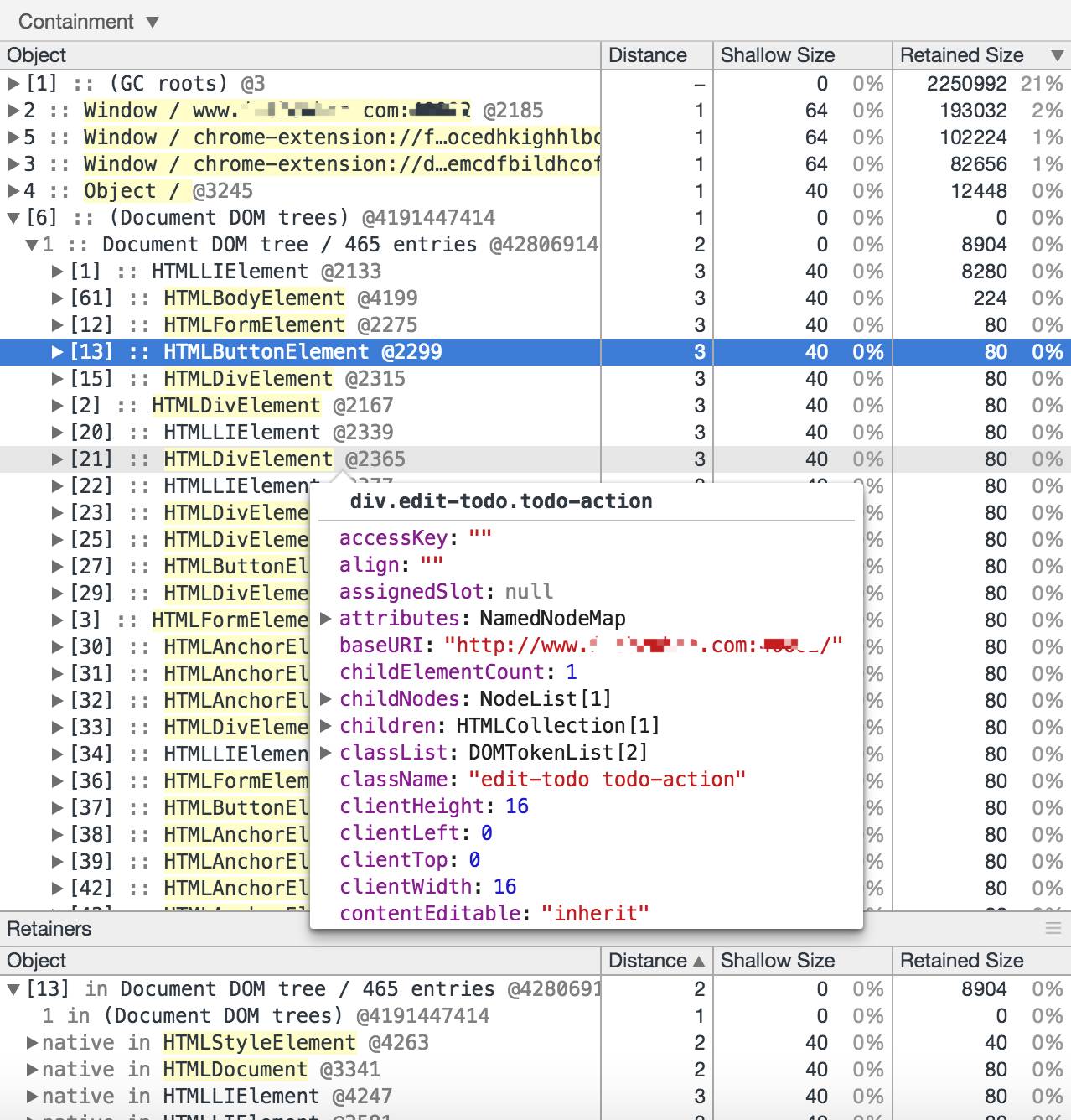
Task: Sort by the Shallow Size column header
Action: click(x=802, y=55)
